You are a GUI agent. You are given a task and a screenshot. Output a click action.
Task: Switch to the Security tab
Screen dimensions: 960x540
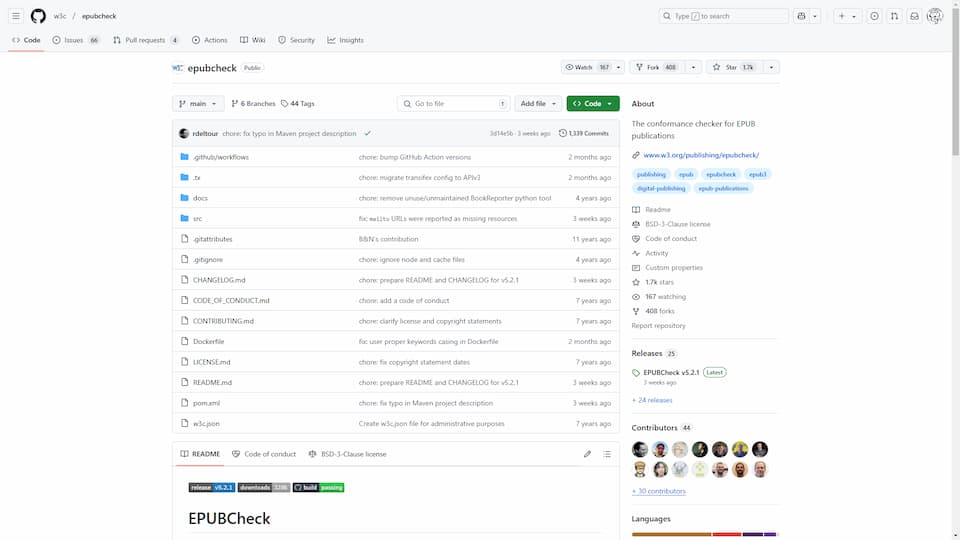click(296, 40)
